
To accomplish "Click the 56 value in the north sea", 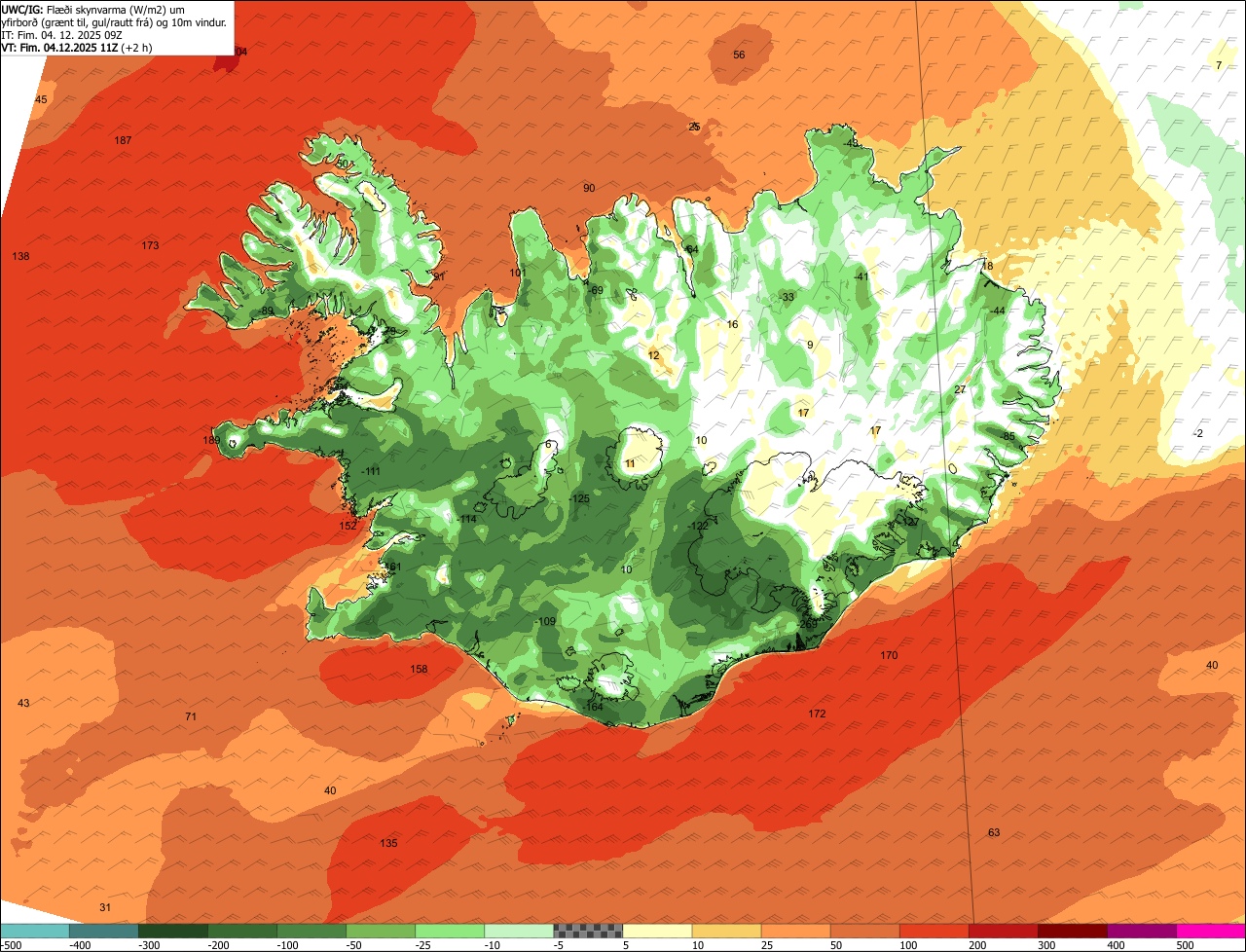I will [x=739, y=55].
